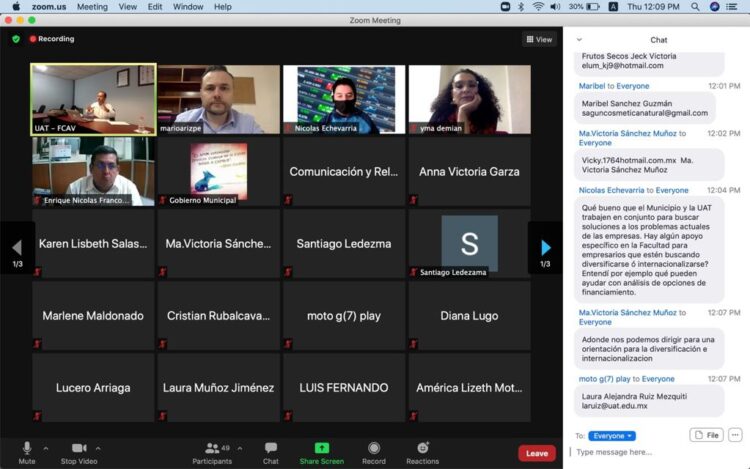Screen dimensions: 750x469
Task: Open the View layout options
Action: click(539, 40)
